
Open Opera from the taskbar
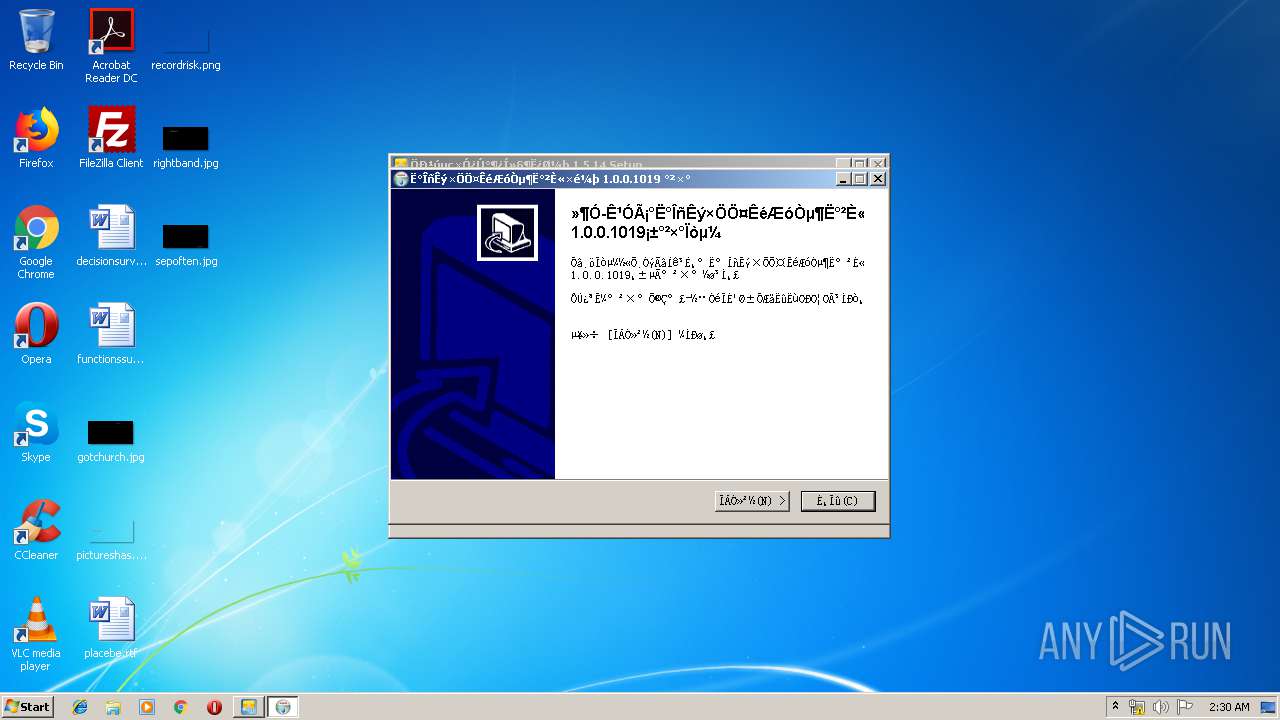pyautogui.click(x=214, y=707)
